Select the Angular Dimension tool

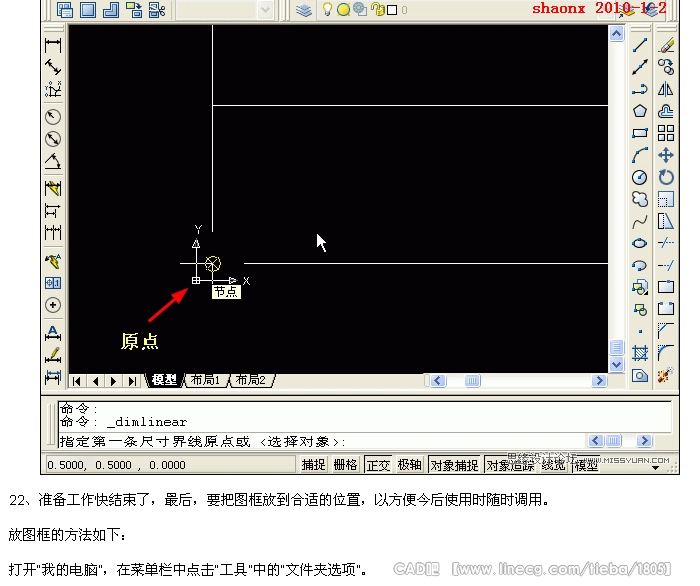coord(53,162)
